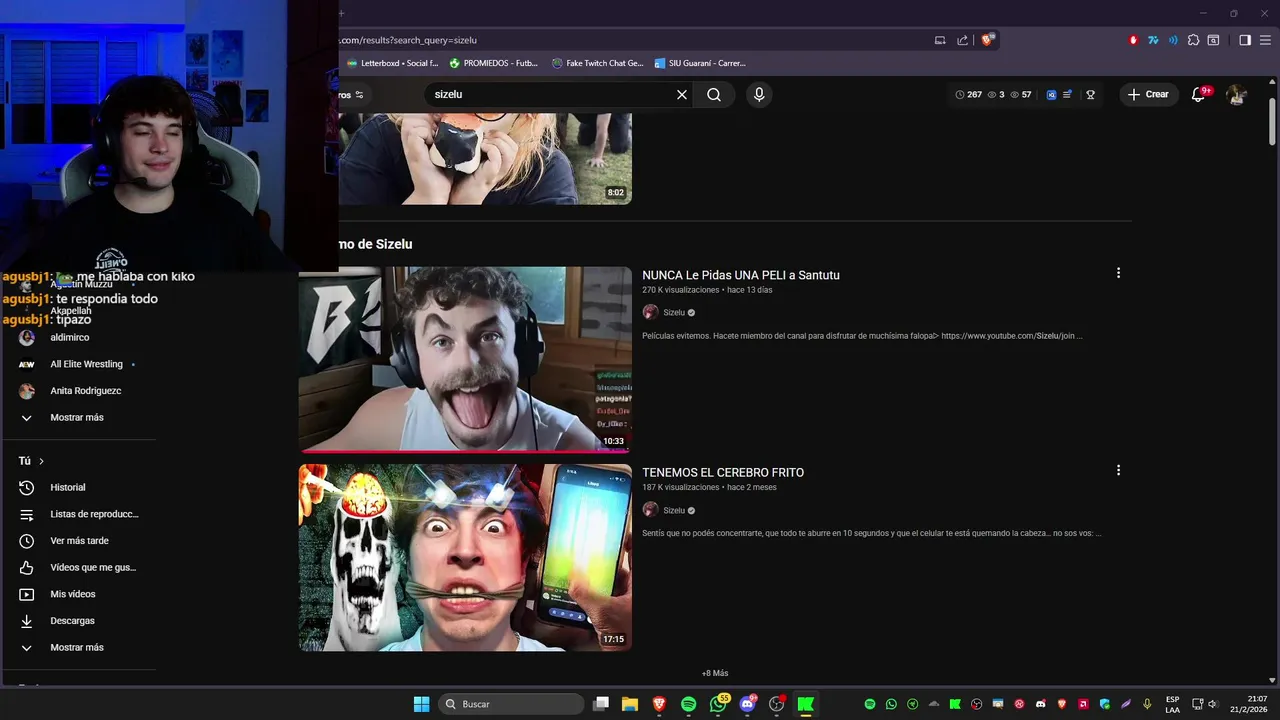Click the ESP LAA language indicator
Screen dimensions: 1280x720
(x=1172, y=704)
